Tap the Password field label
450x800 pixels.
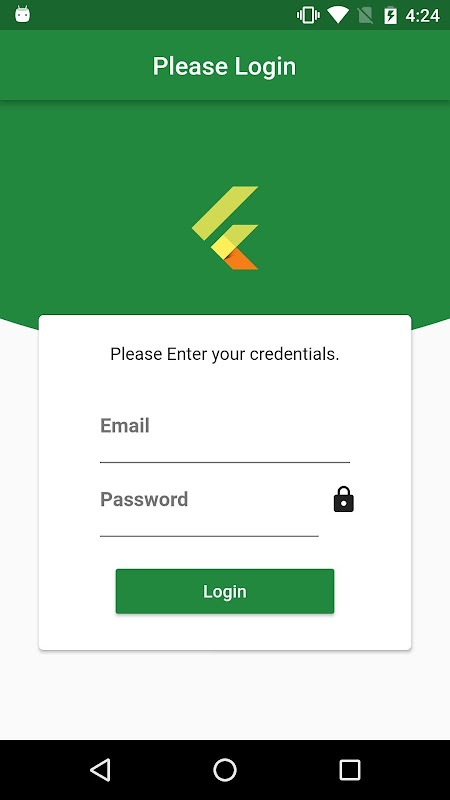pos(144,499)
